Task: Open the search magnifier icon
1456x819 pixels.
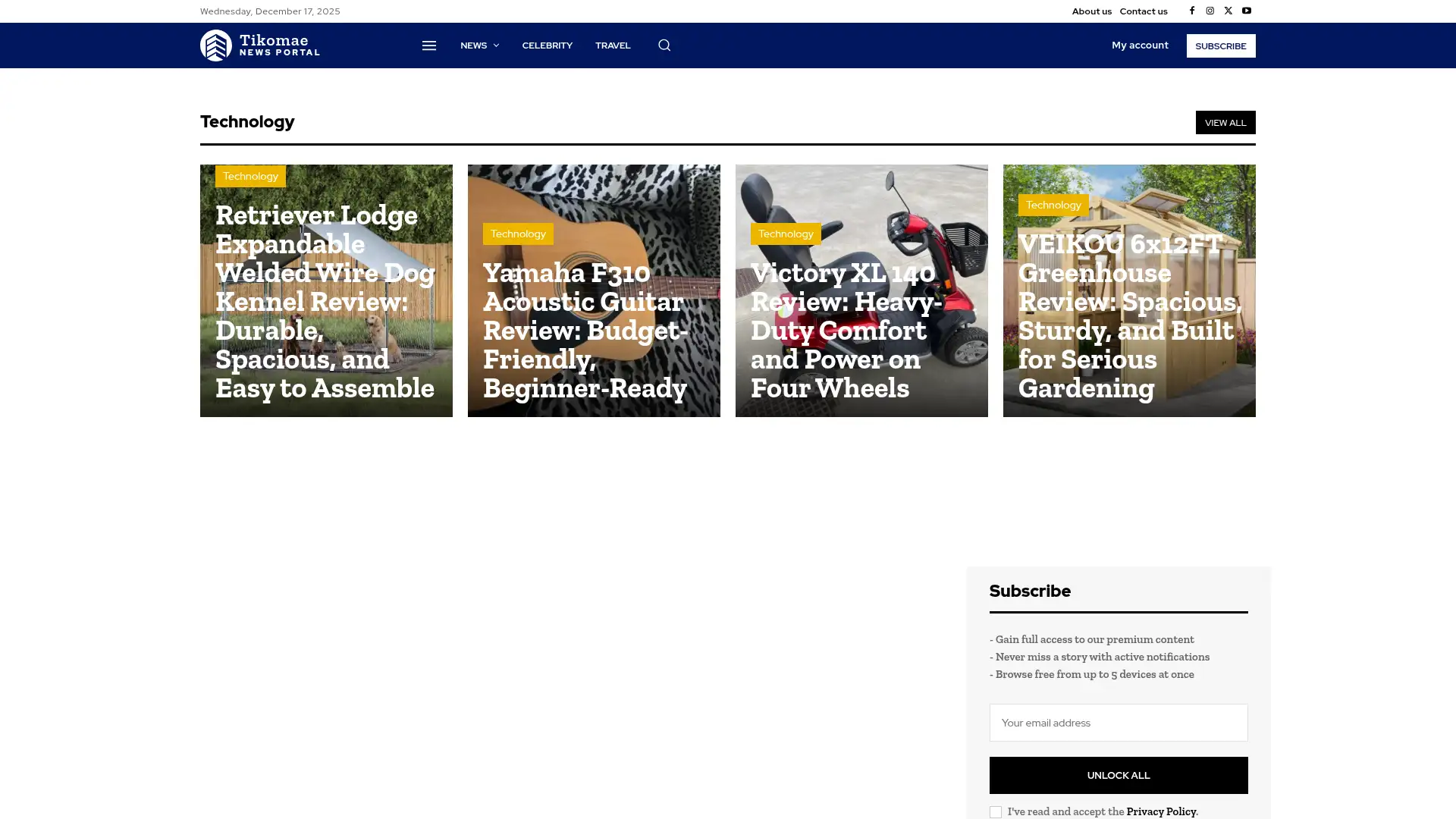Action: pyautogui.click(x=664, y=45)
